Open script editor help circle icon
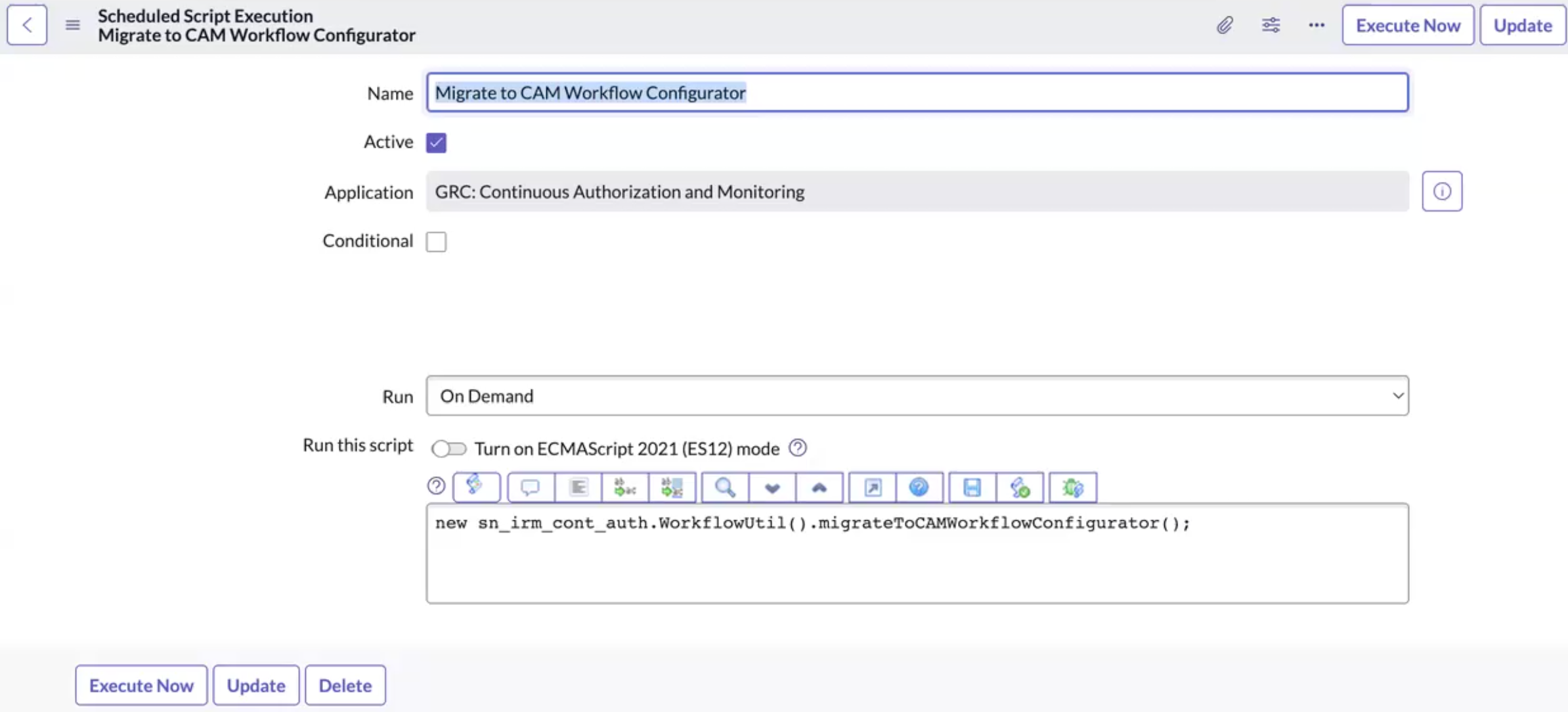 (x=436, y=486)
